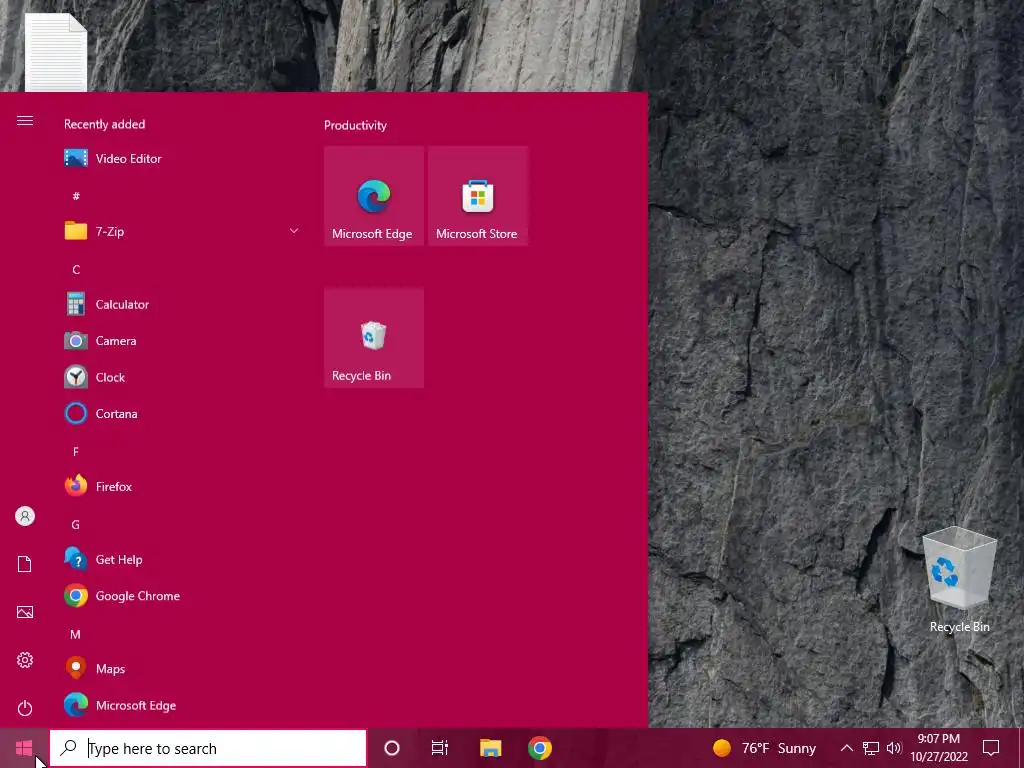This screenshot has width=1024, height=768.
Task: Open Settings gear in Start sidebar
Action: [25, 660]
